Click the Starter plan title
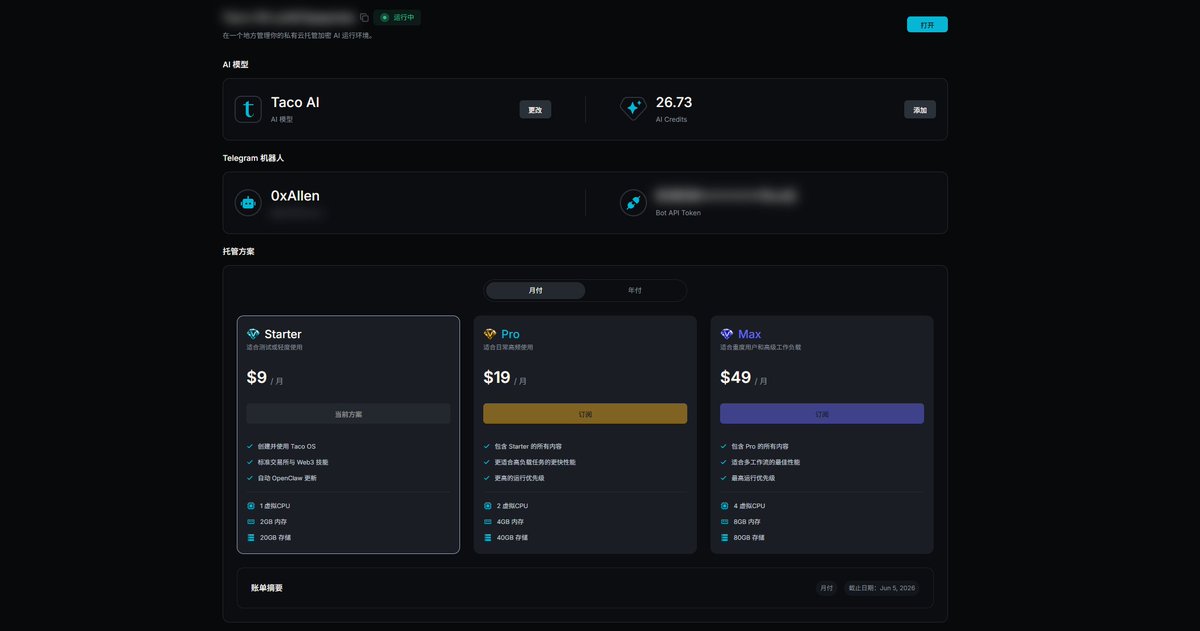The height and width of the screenshot is (631, 1200). coord(283,334)
